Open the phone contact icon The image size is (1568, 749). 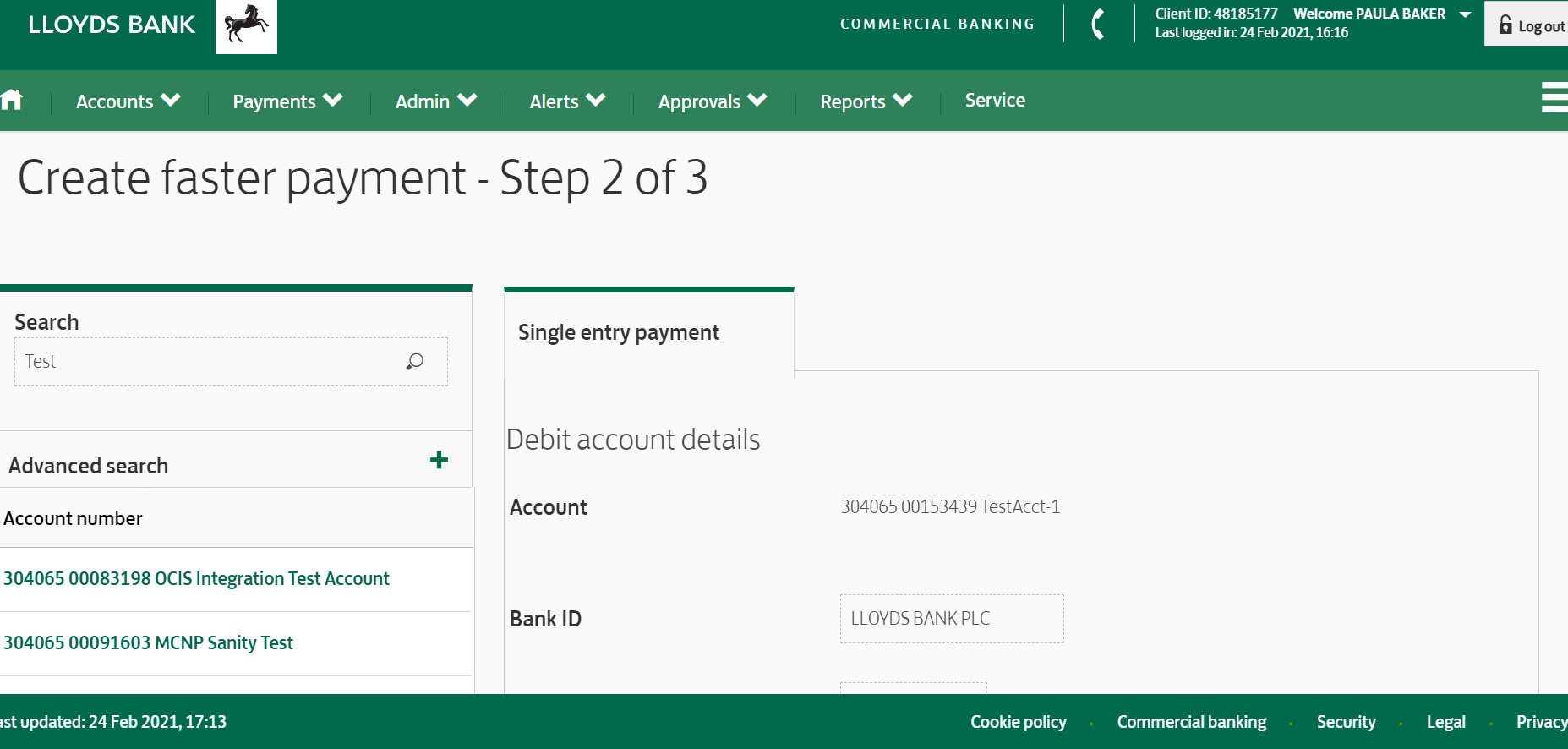pyautogui.click(x=1098, y=24)
